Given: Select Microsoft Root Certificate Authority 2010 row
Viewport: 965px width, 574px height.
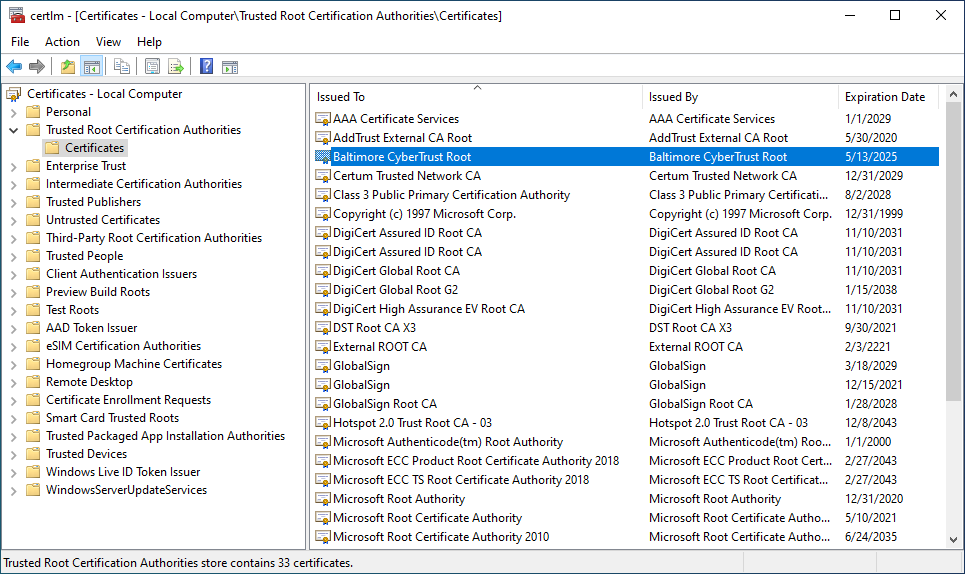Looking at the screenshot, I should coord(627,537).
